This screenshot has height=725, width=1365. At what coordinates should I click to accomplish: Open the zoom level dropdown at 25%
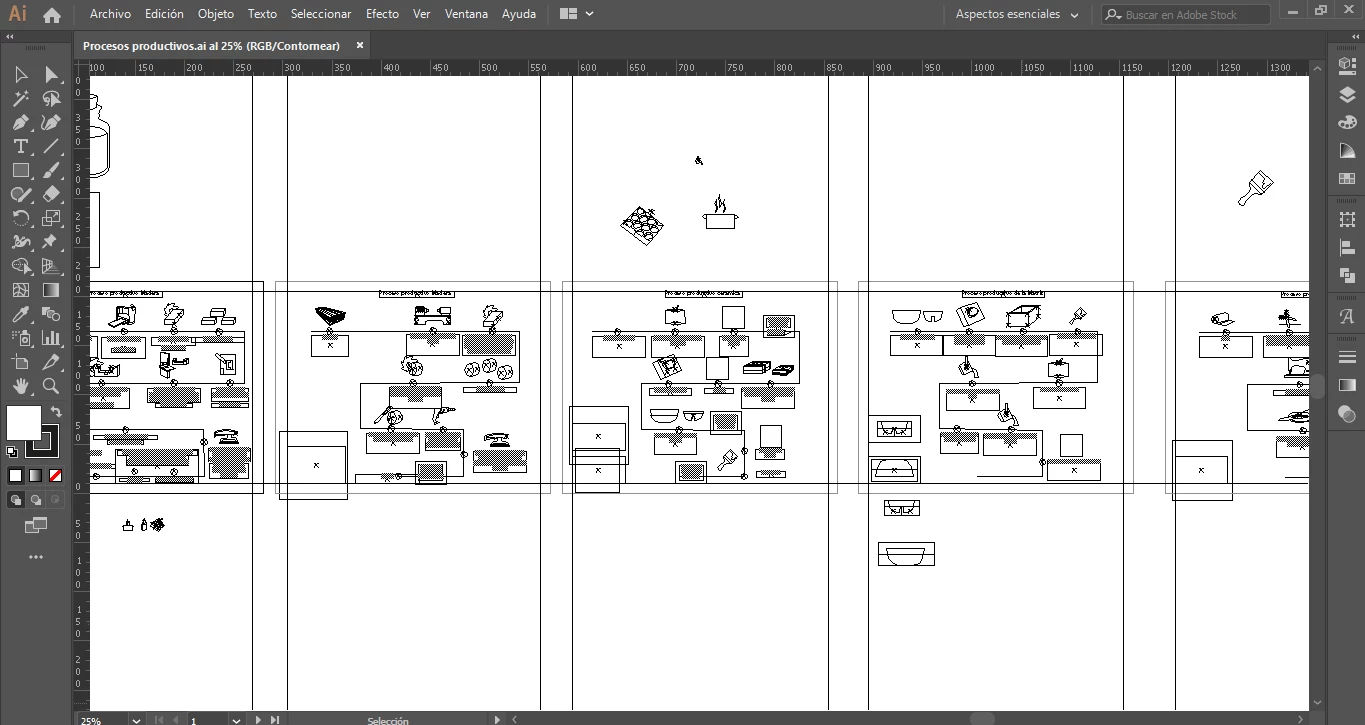[x=135, y=719]
